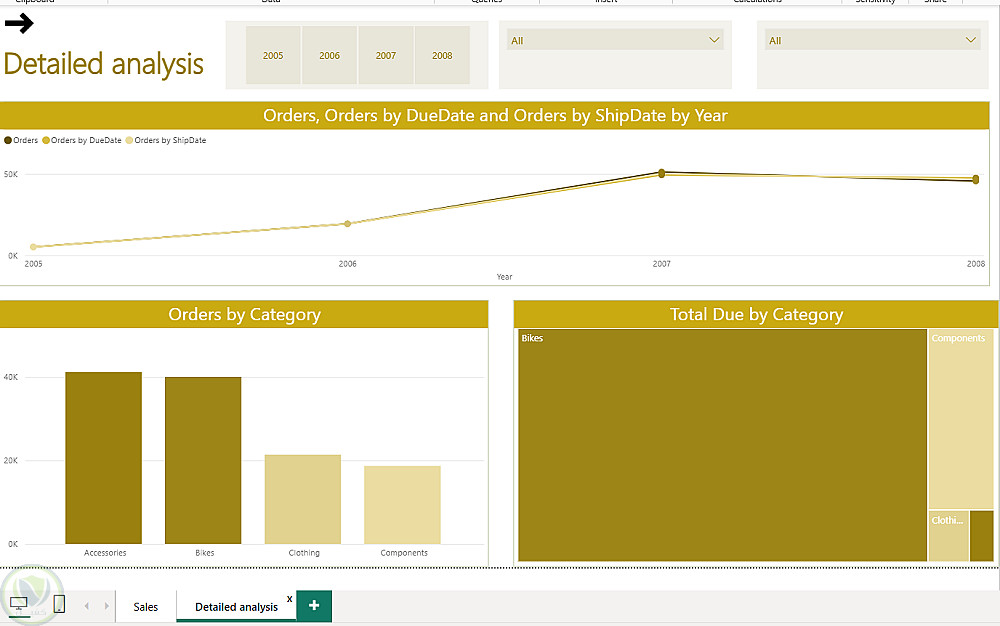Filter by year 2006 slicer tile
The height and width of the screenshot is (626, 1000).
click(x=329, y=55)
